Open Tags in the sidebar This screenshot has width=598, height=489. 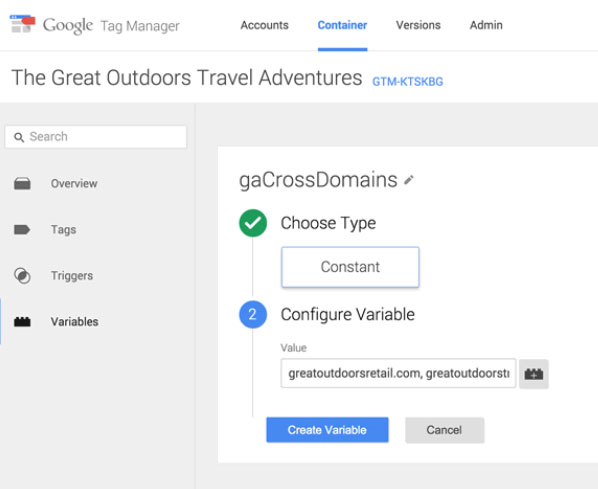point(63,230)
